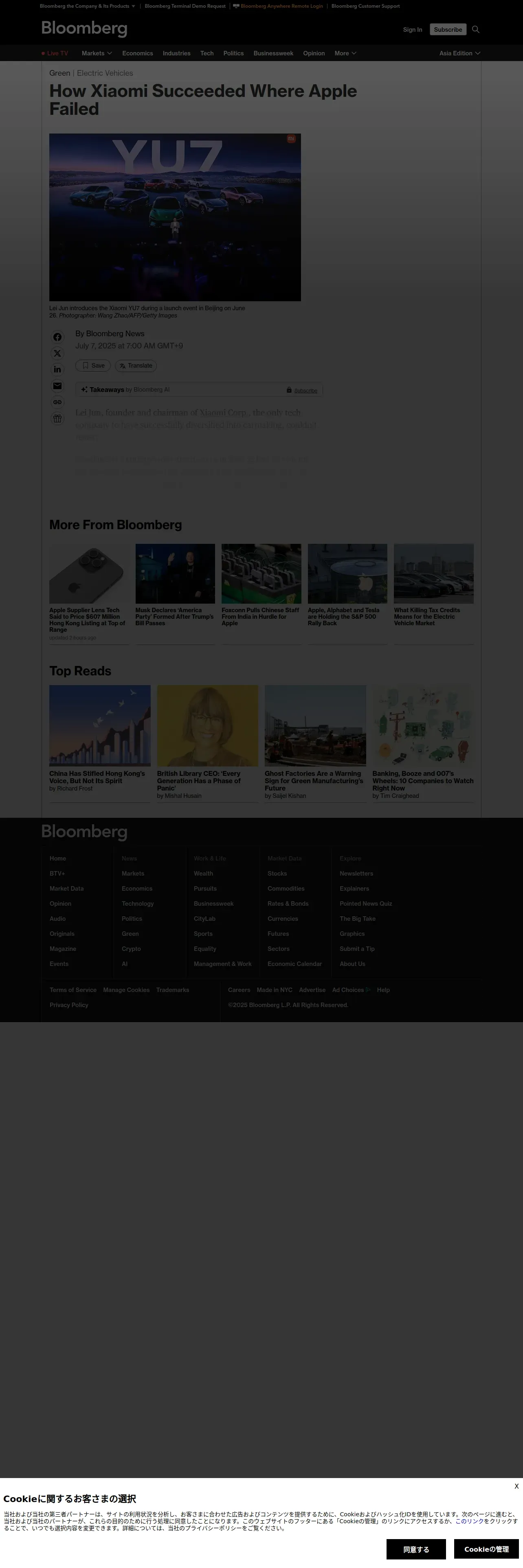
Task: Click footer Privacy Policy link
Action: pyautogui.click(x=69, y=1005)
